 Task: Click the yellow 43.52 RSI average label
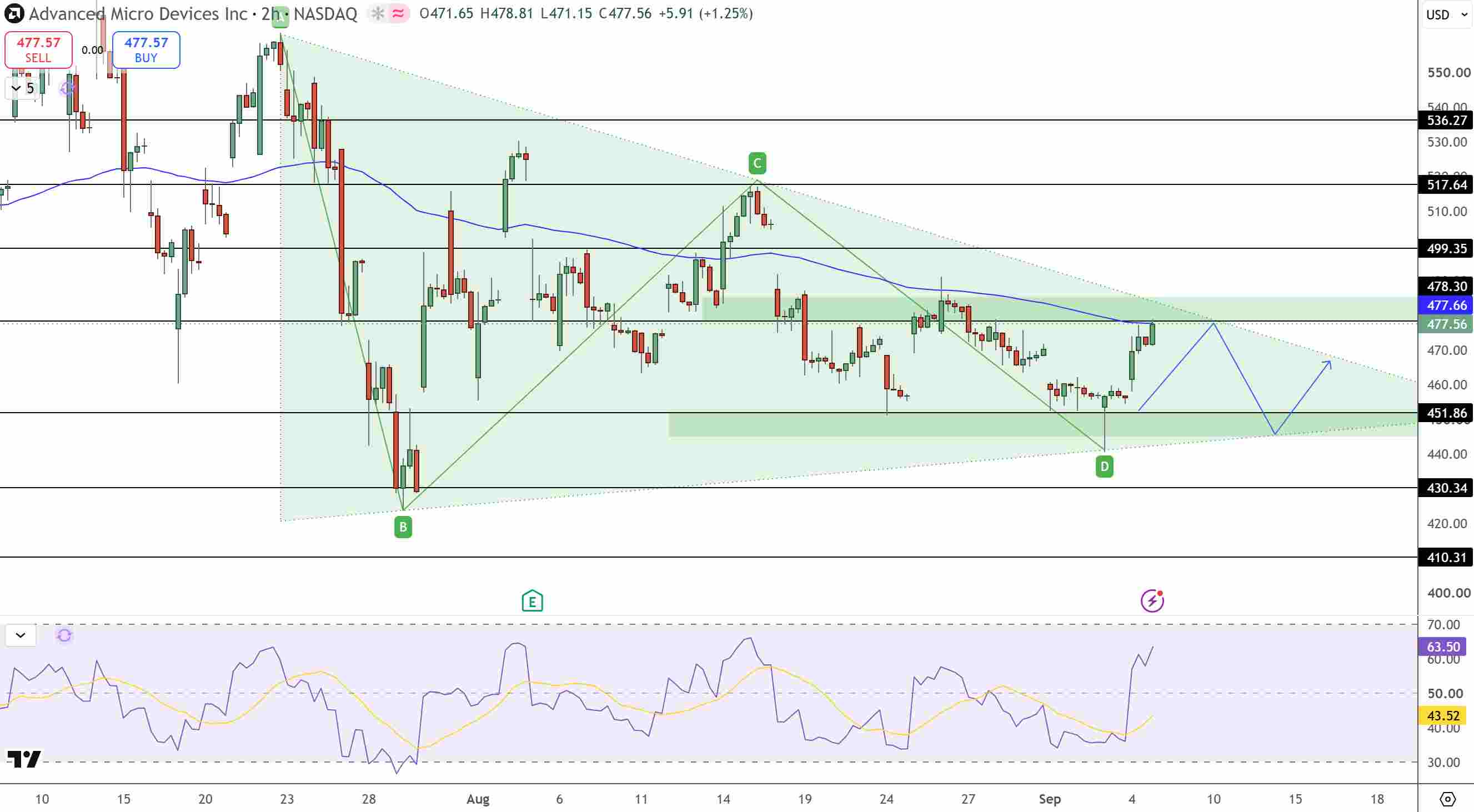1442,715
